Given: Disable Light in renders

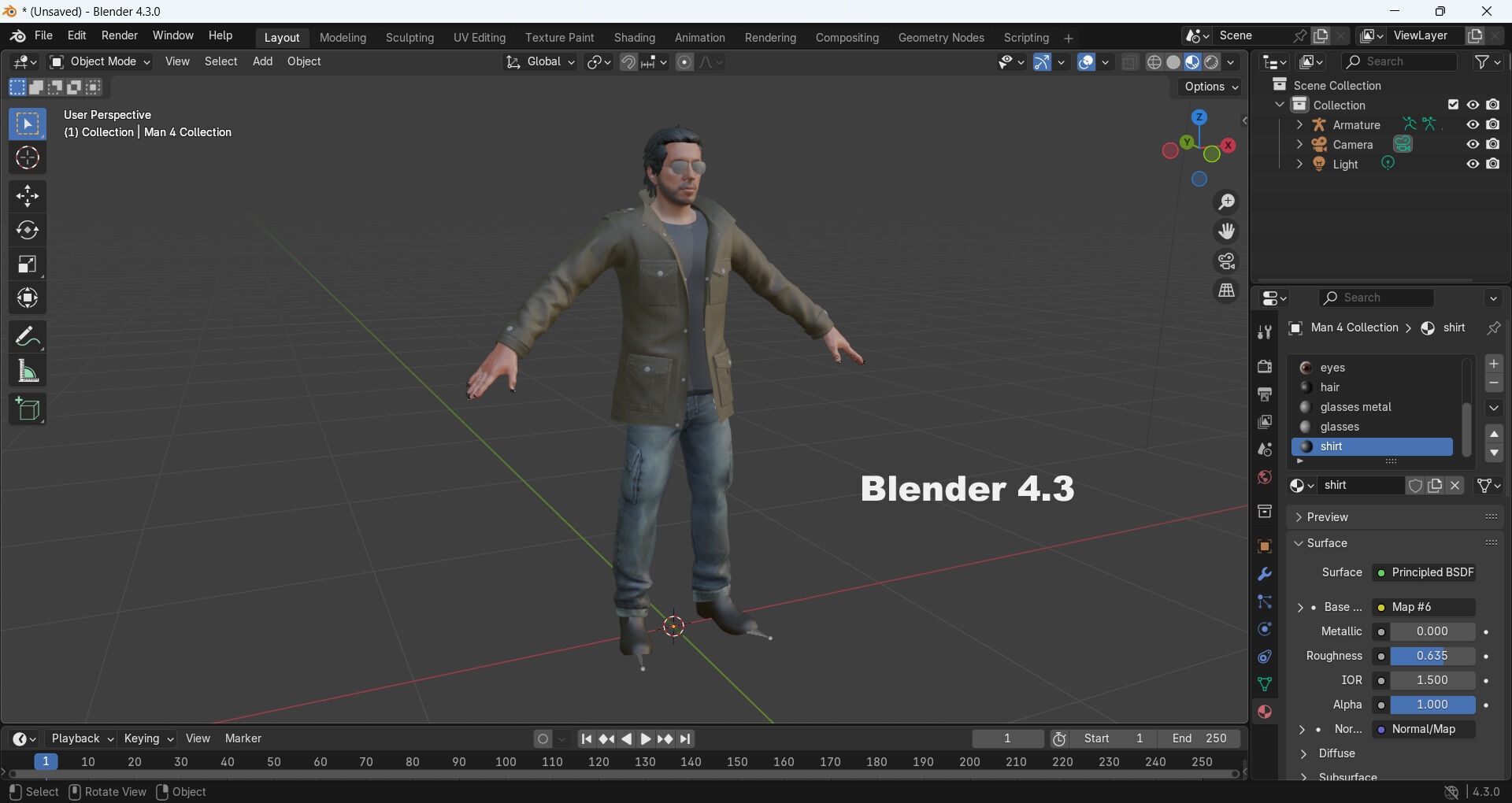Looking at the screenshot, I should [x=1493, y=164].
